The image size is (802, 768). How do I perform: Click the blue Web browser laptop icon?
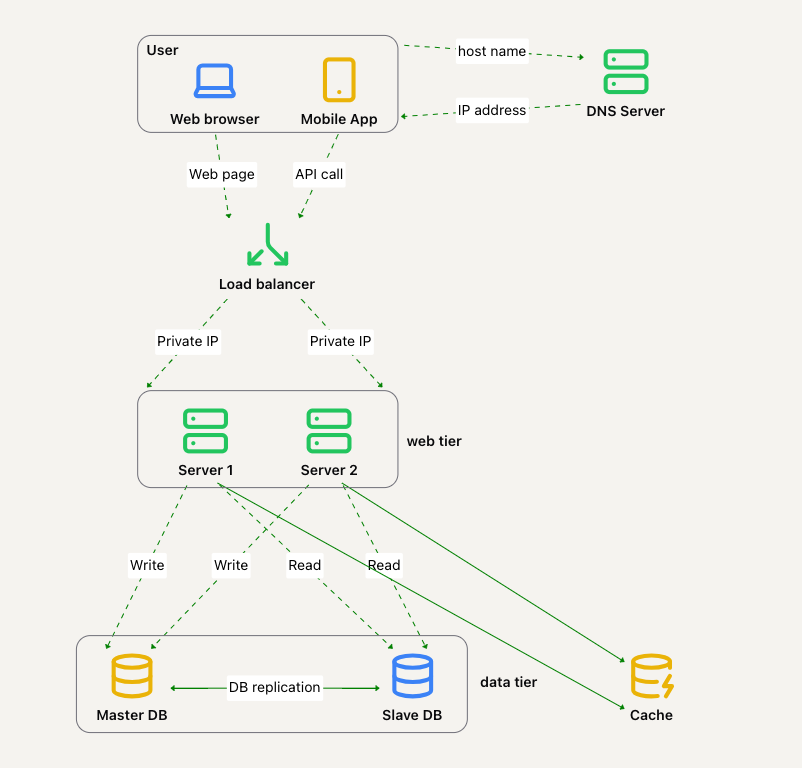click(x=214, y=81)
